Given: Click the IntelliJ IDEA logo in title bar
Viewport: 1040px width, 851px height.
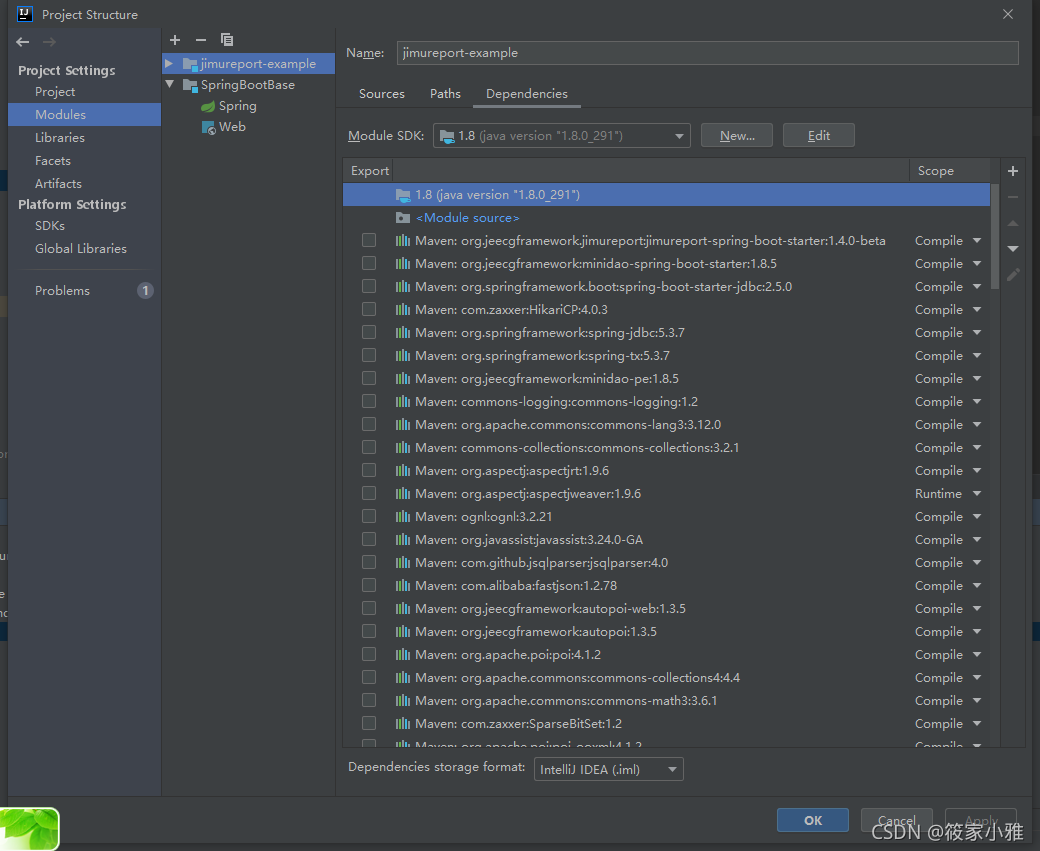Looking at the screenshot, I should pyautogui.click(x=25, y=14).
